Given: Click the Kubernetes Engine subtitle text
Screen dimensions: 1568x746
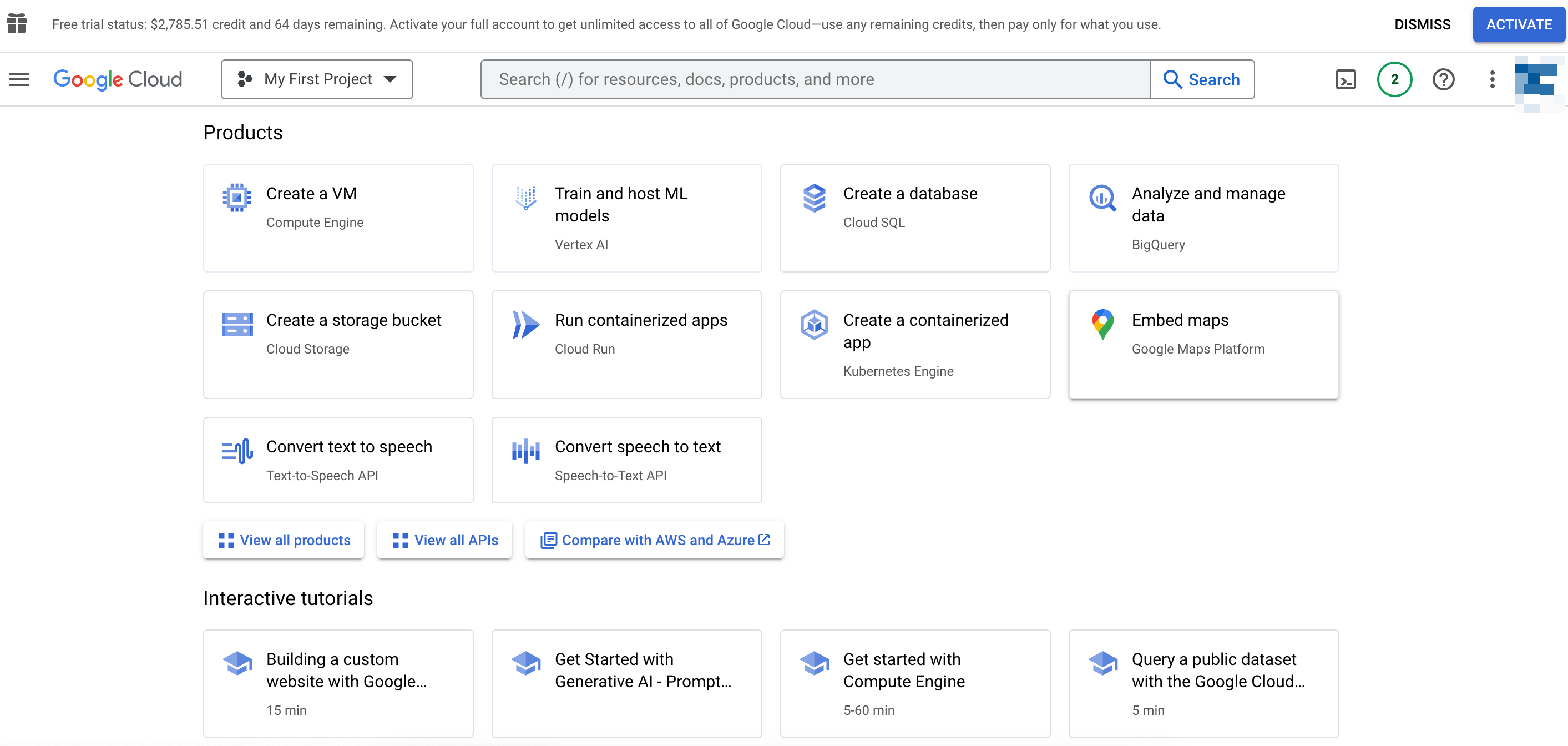Looking at the screenshot, I should click(898, 371).
